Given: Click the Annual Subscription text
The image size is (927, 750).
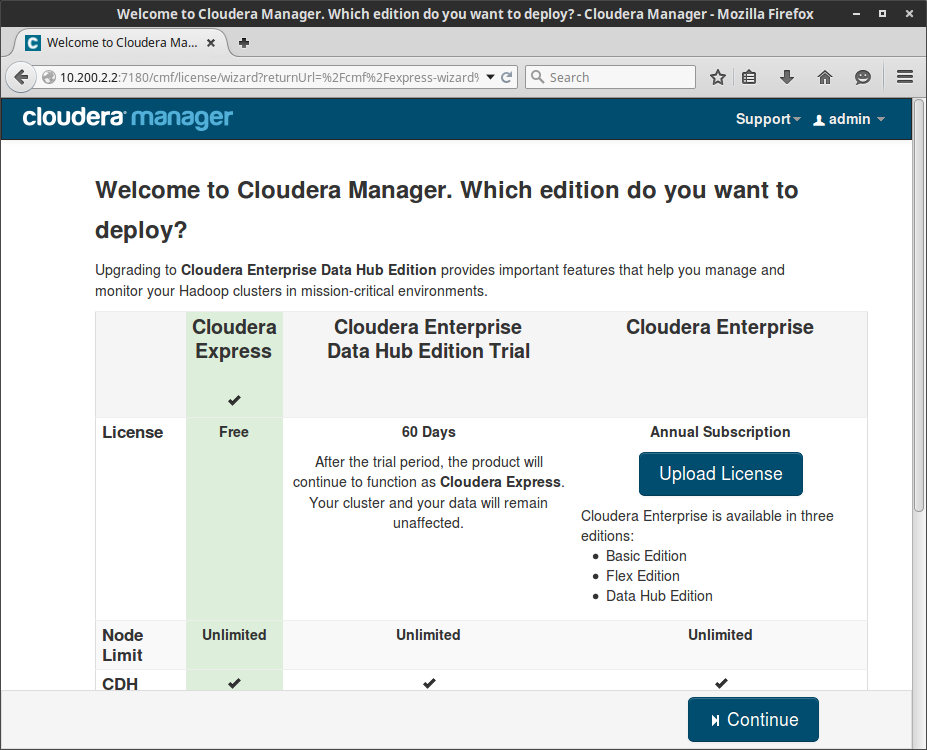Looking at the screenshot, I should (x=720, y=432).
